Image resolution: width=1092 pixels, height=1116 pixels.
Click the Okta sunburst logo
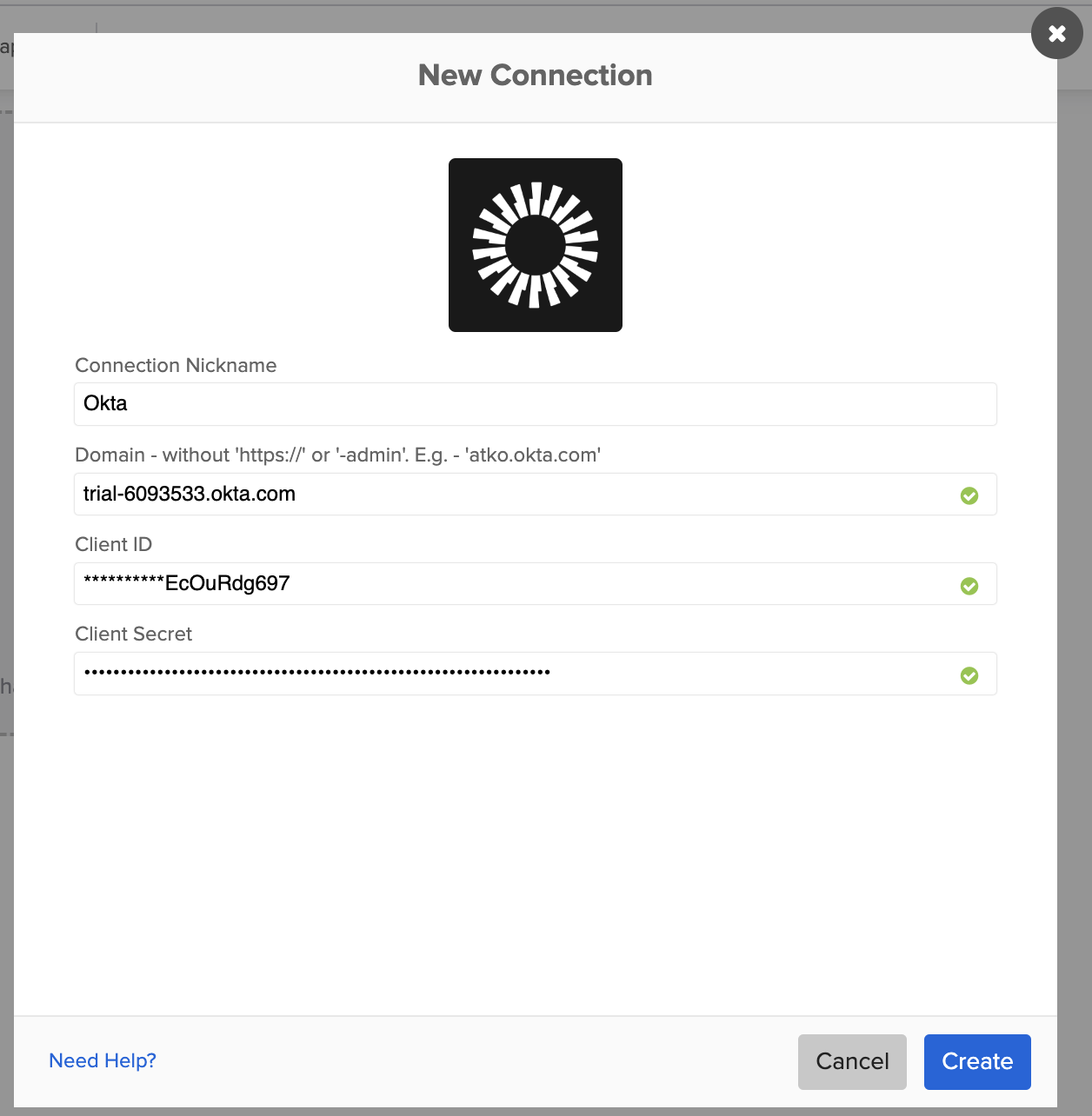point(535,245)
